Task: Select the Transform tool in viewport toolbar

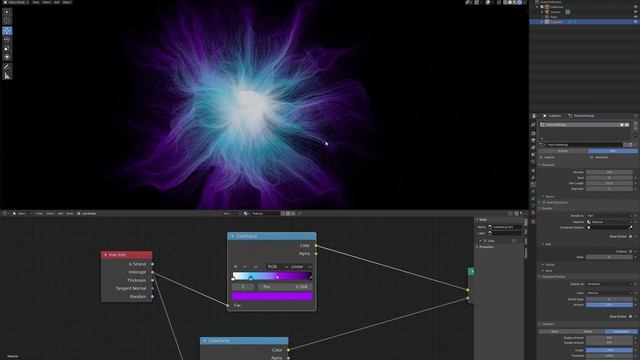Action: (7, 57)
